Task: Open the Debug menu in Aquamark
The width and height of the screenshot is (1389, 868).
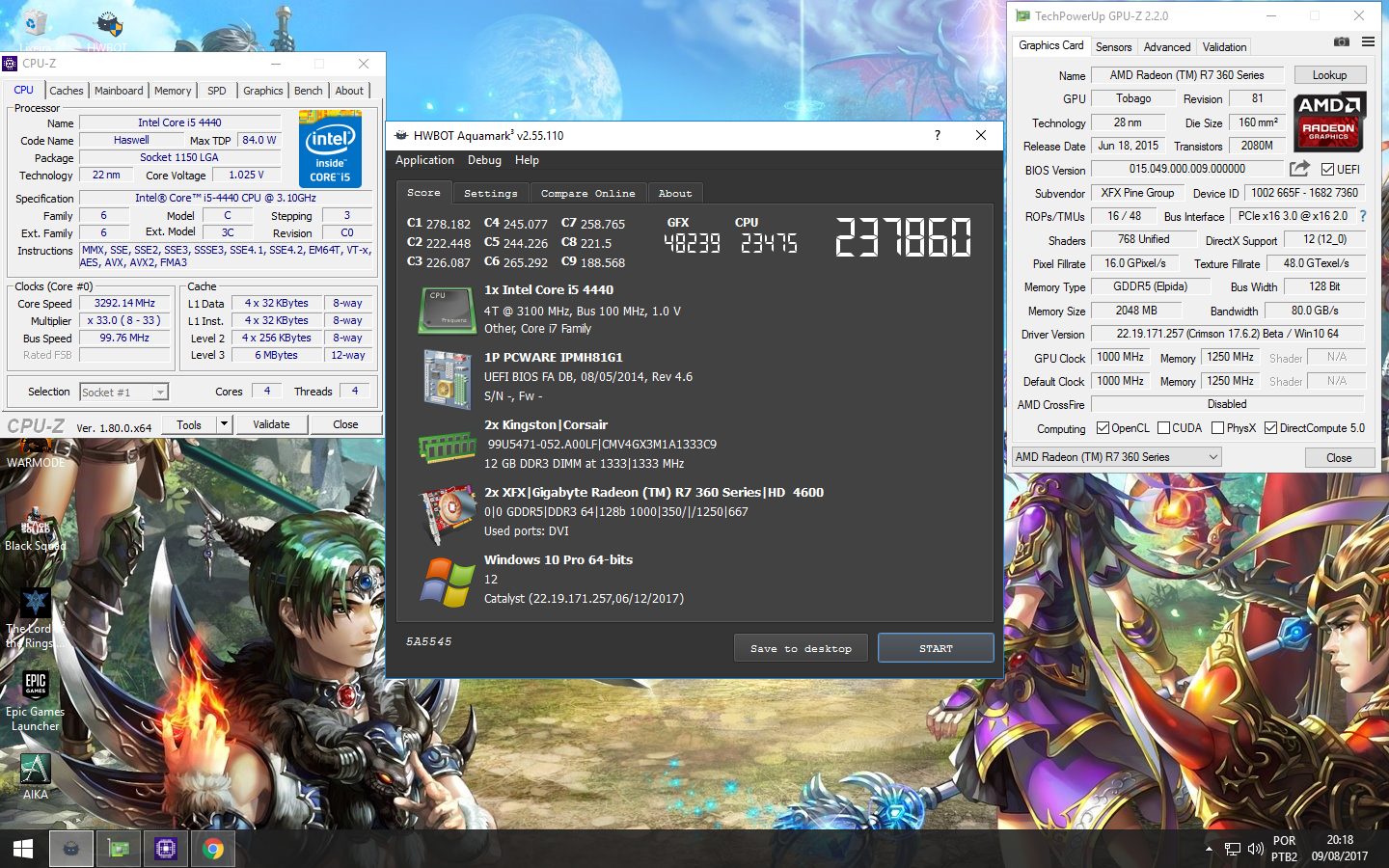Action: click(484, 160)
